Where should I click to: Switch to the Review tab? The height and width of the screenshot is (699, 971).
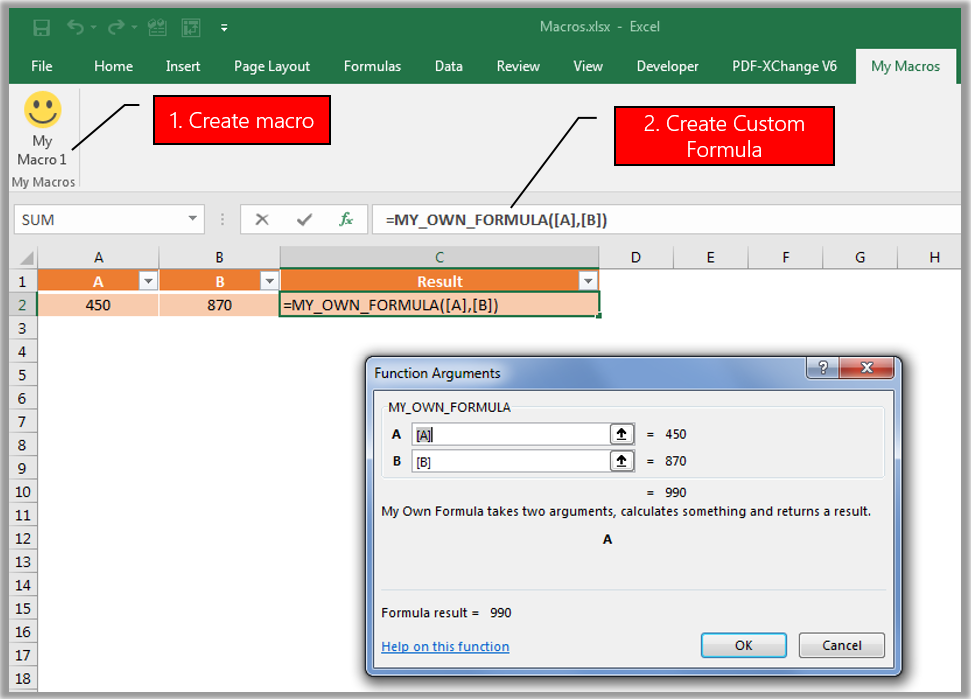pyautogui.click(x=518, y=66)
